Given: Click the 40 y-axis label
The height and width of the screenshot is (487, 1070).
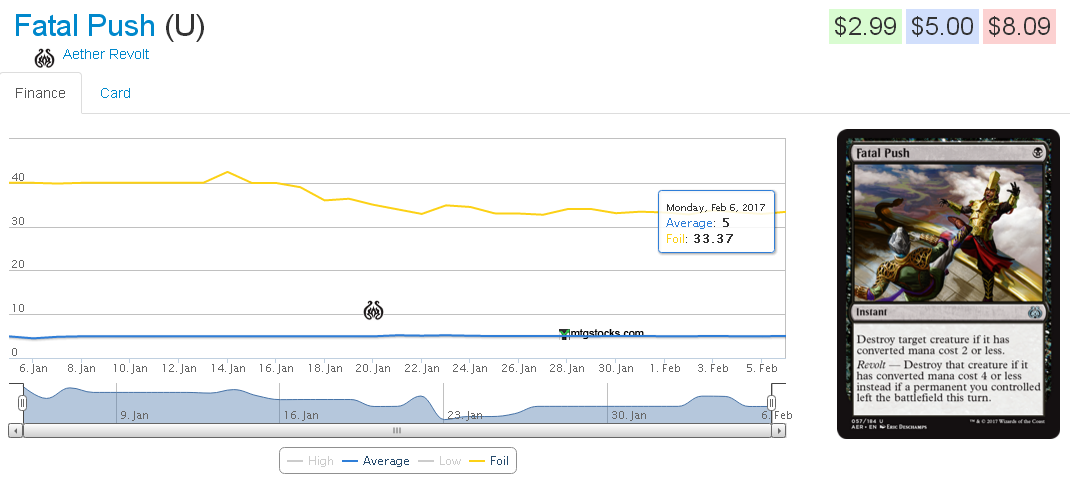Looking at the screenshot, I should pyautogui.click(x=18, y=177).
